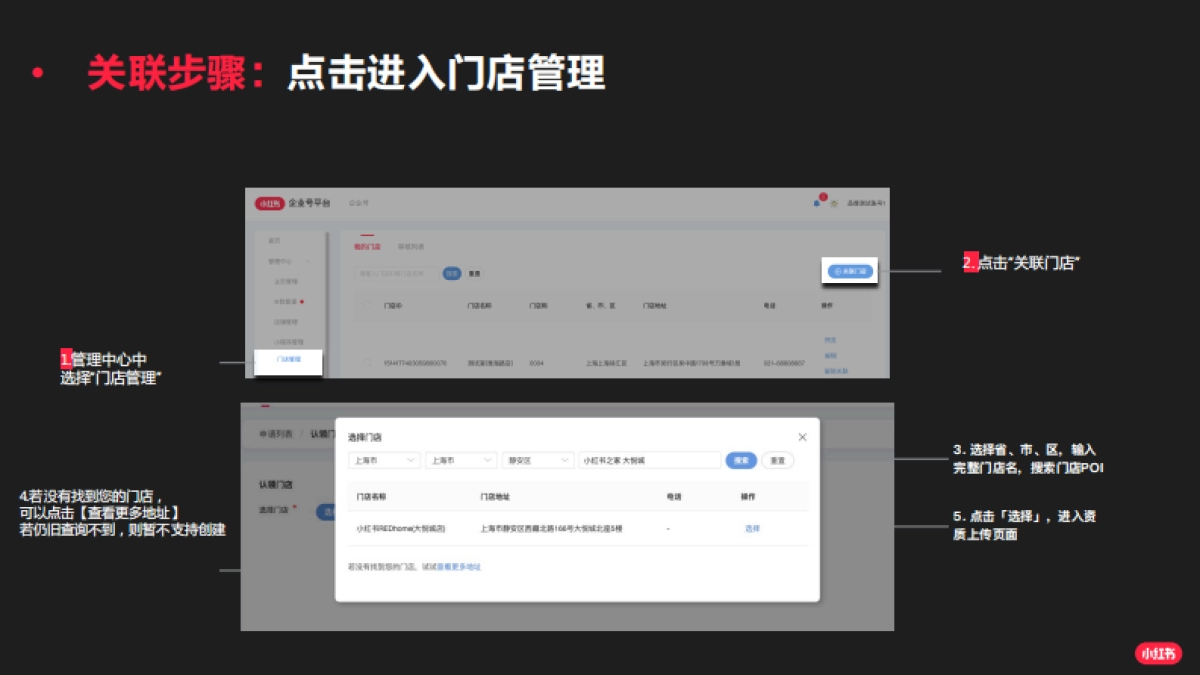Click the 重置 button next to search
1200x675 pixels.
[778, 460]
